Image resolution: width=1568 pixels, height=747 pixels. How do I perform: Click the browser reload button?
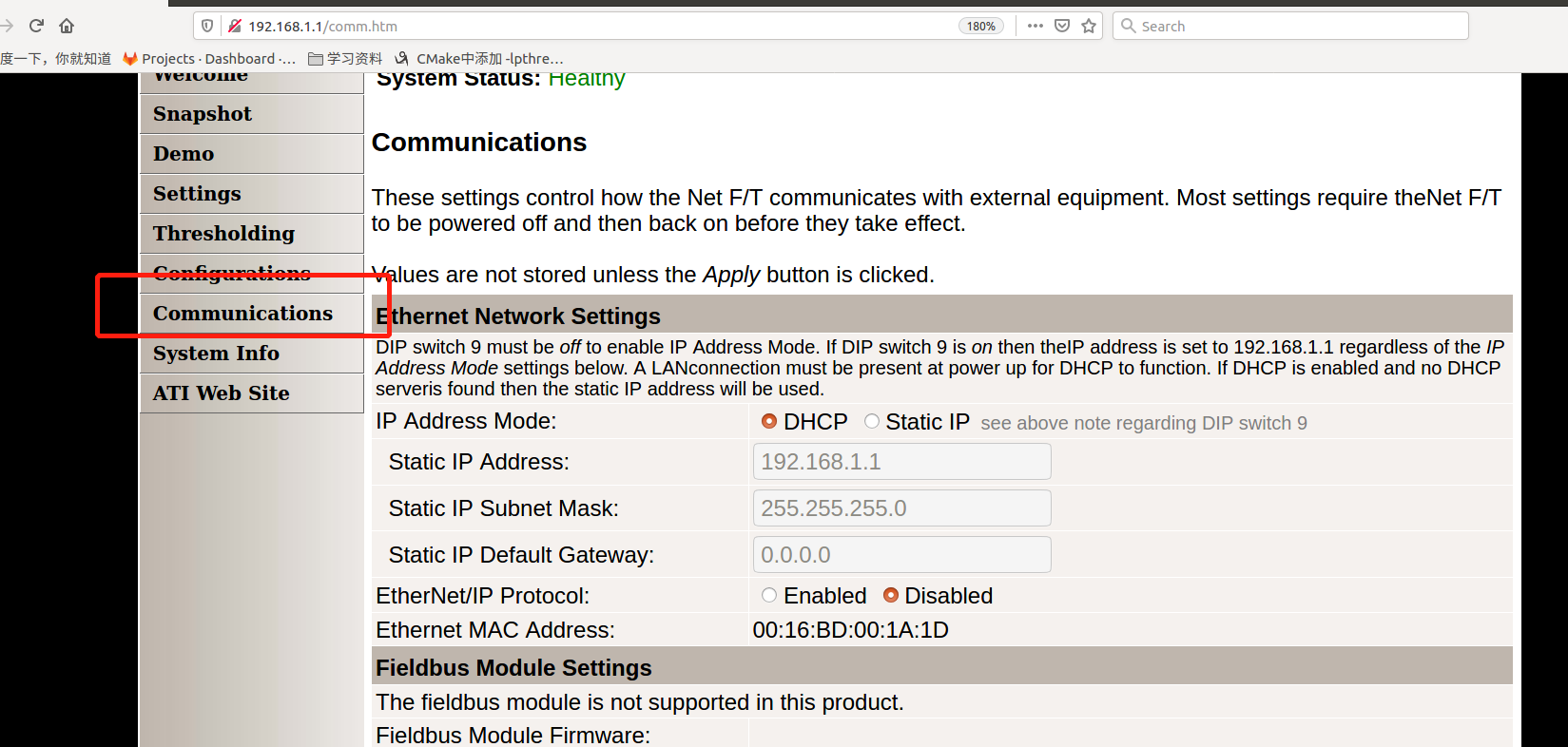click(36, 26)
